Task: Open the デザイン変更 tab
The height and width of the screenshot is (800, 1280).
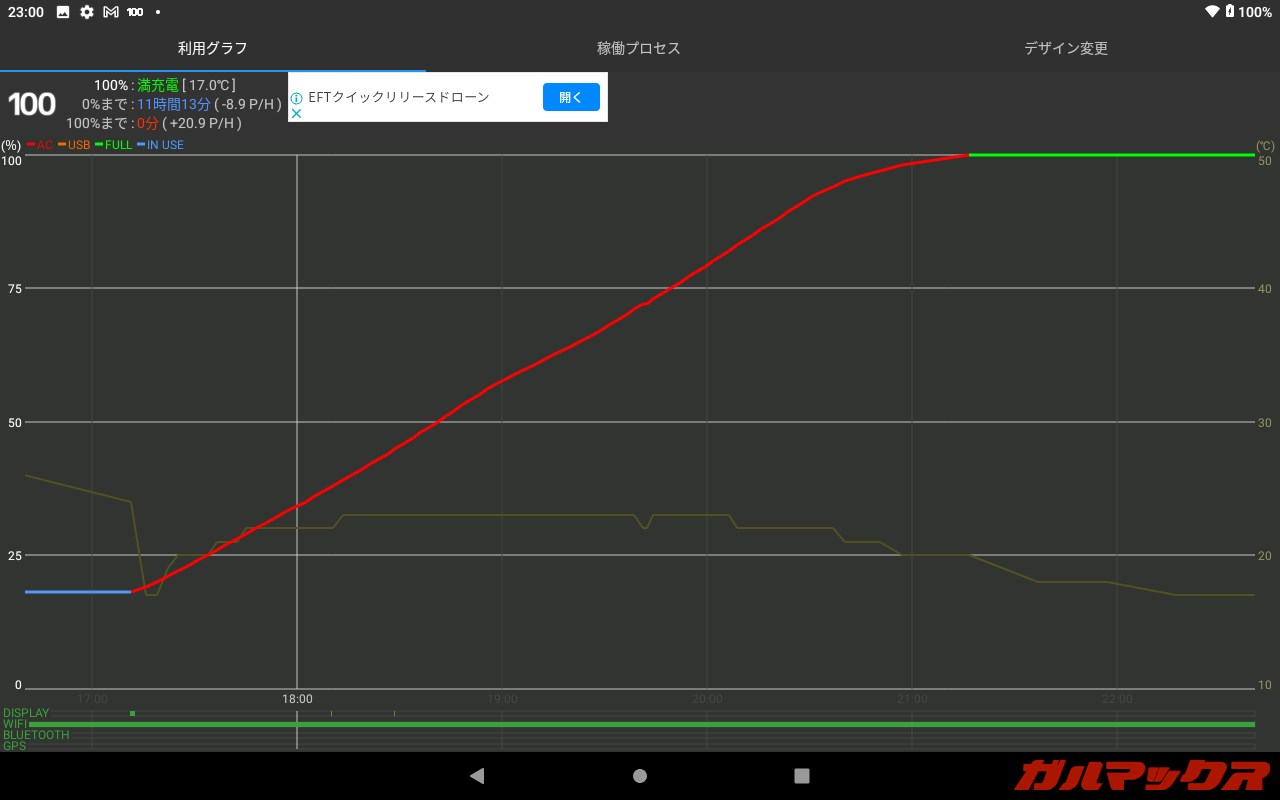Action: pyautogui.click(x=1066, y=47)
